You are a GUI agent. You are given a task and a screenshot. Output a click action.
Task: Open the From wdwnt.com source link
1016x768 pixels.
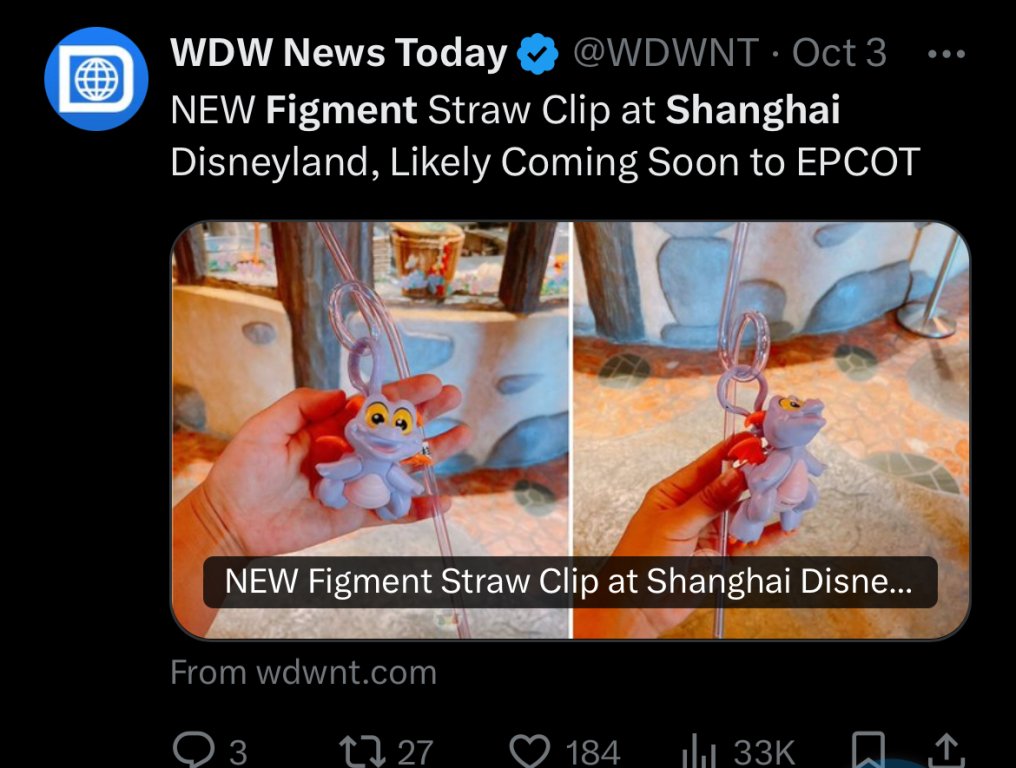coord(303,672)
